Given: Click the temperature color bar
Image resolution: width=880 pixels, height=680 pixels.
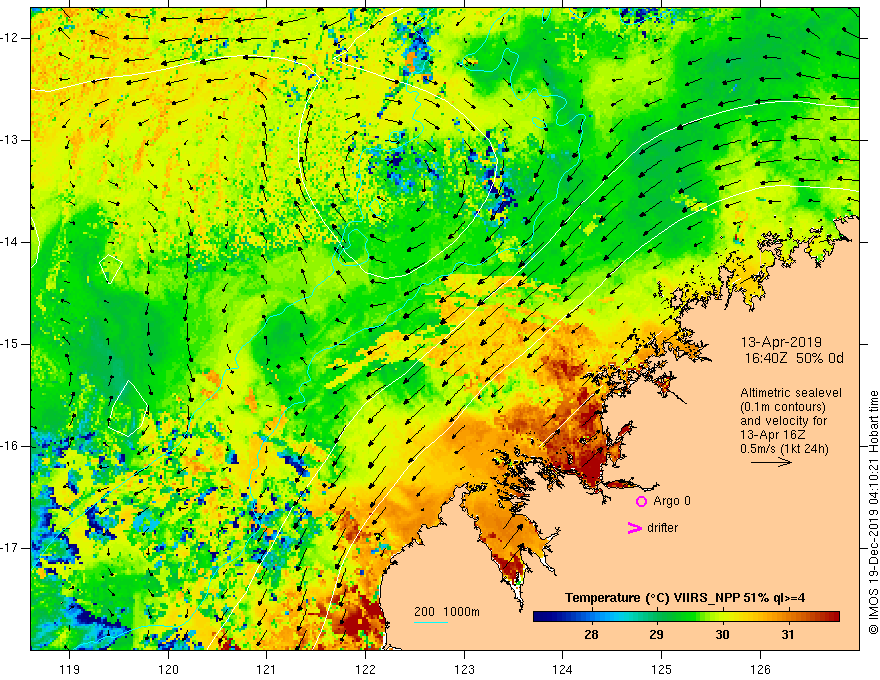Looking at the screenshot, I should coord(686,617).
